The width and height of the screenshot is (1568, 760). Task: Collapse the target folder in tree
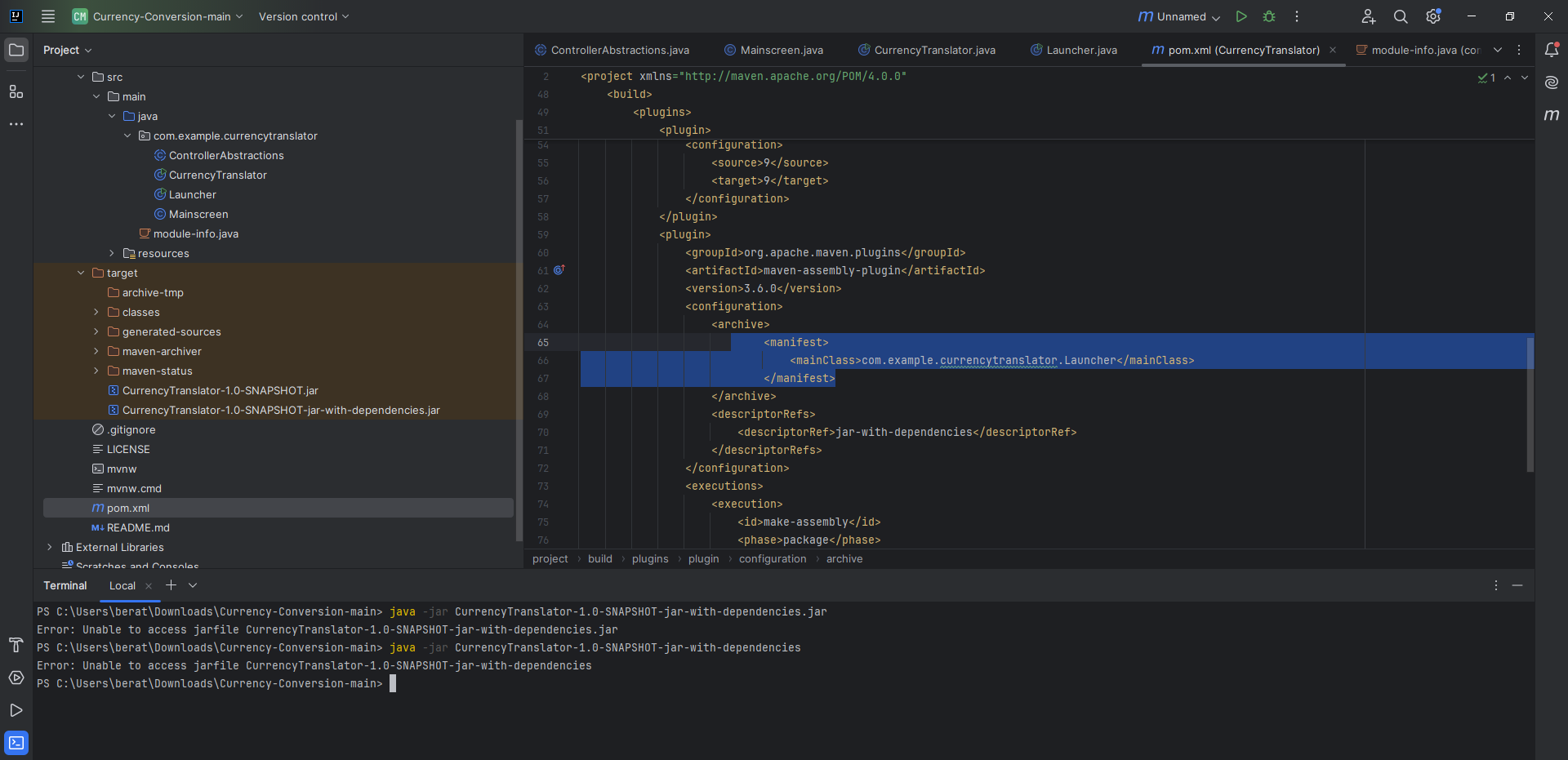tap(81, 273)
